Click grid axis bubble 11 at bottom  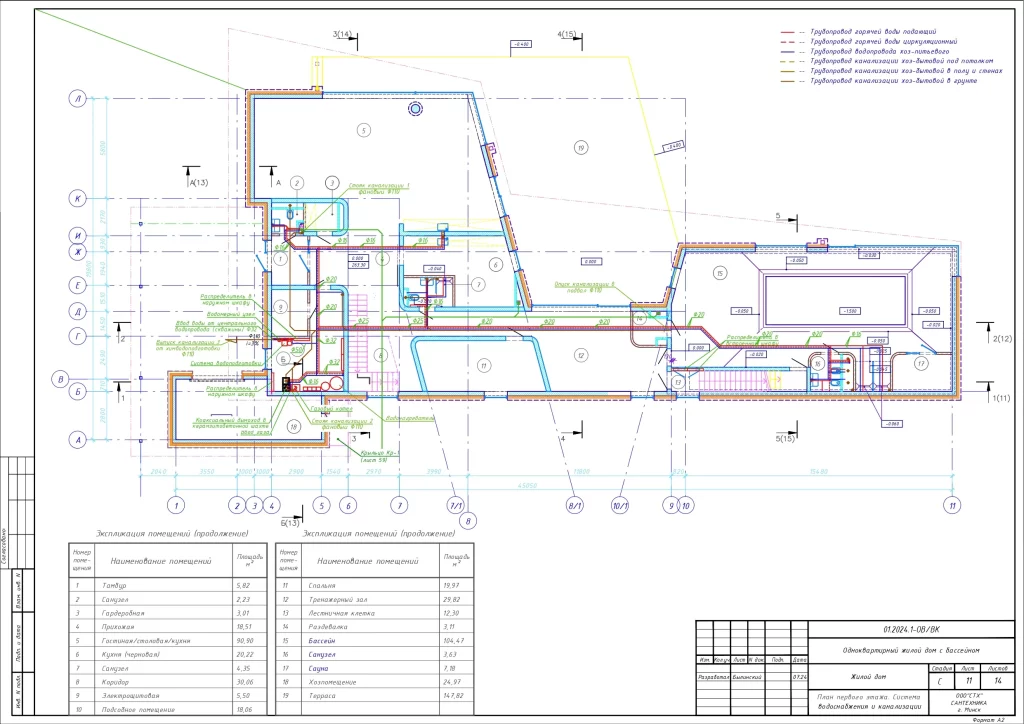tap(954, 506)
